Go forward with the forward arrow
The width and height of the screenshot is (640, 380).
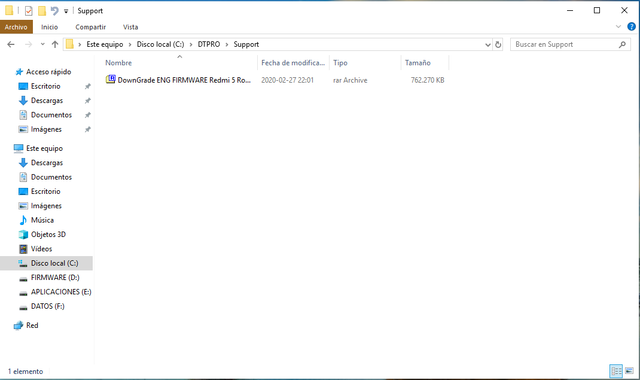[x=28, y=44]
